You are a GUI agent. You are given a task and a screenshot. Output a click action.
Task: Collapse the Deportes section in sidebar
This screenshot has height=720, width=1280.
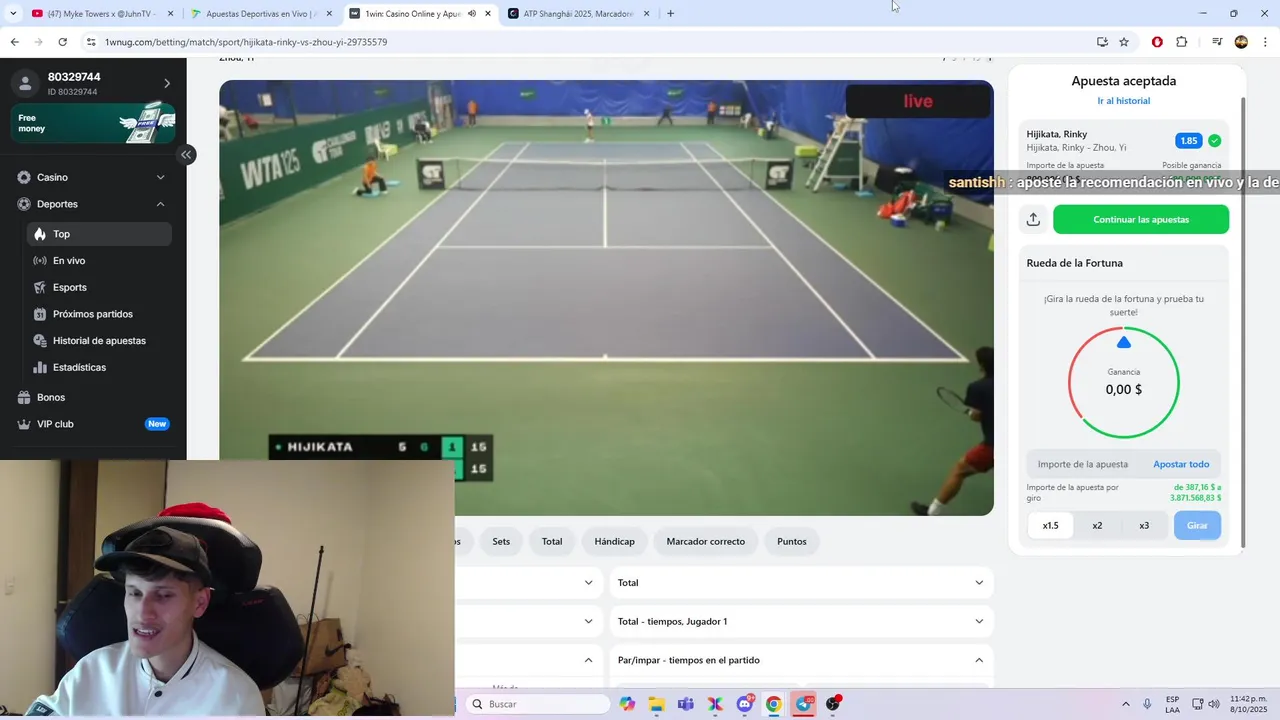93,204
